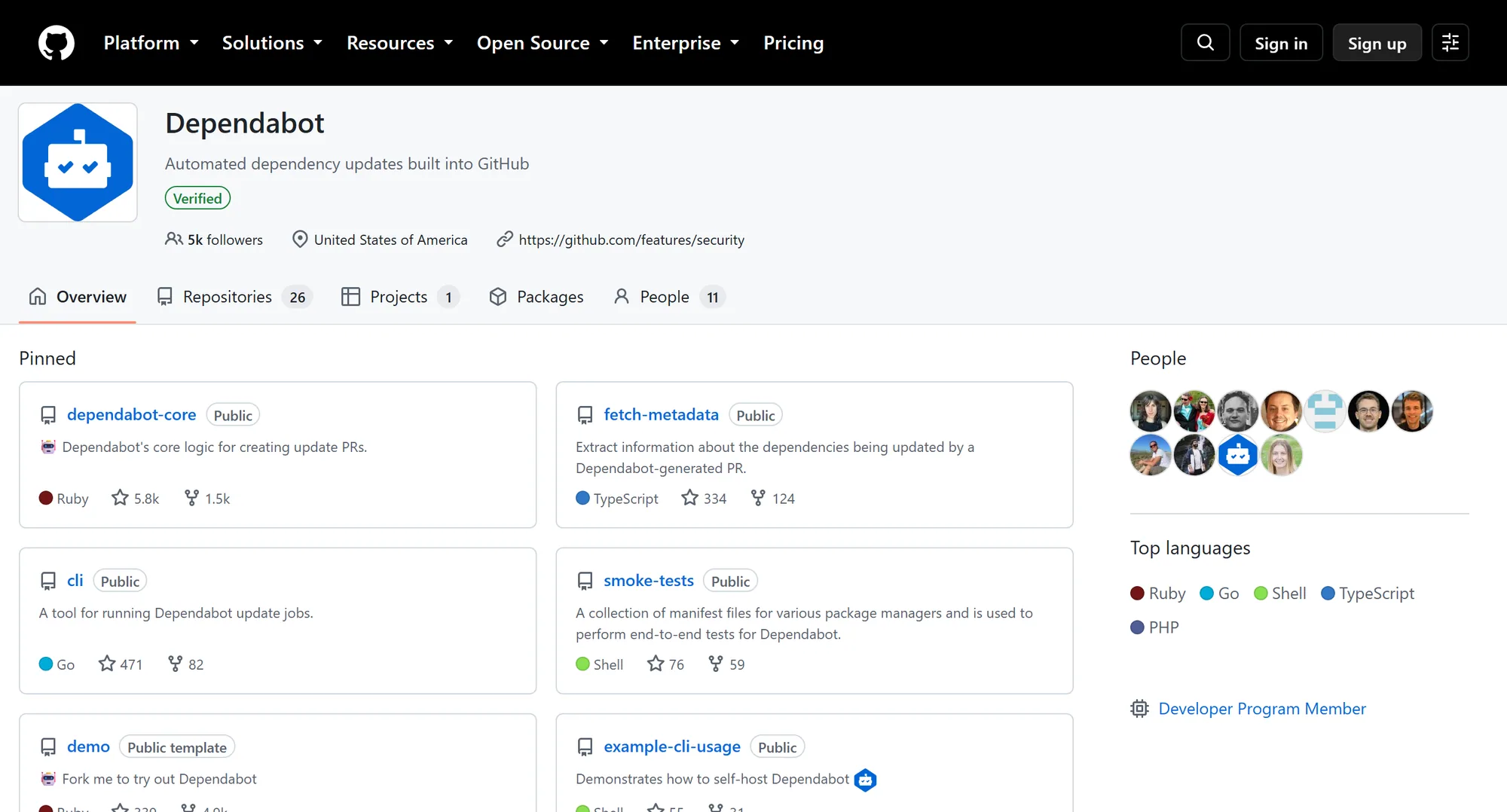Click the star icon on cli card
The width and height of the screenshot is (1507, 812).
coord(107,664)
